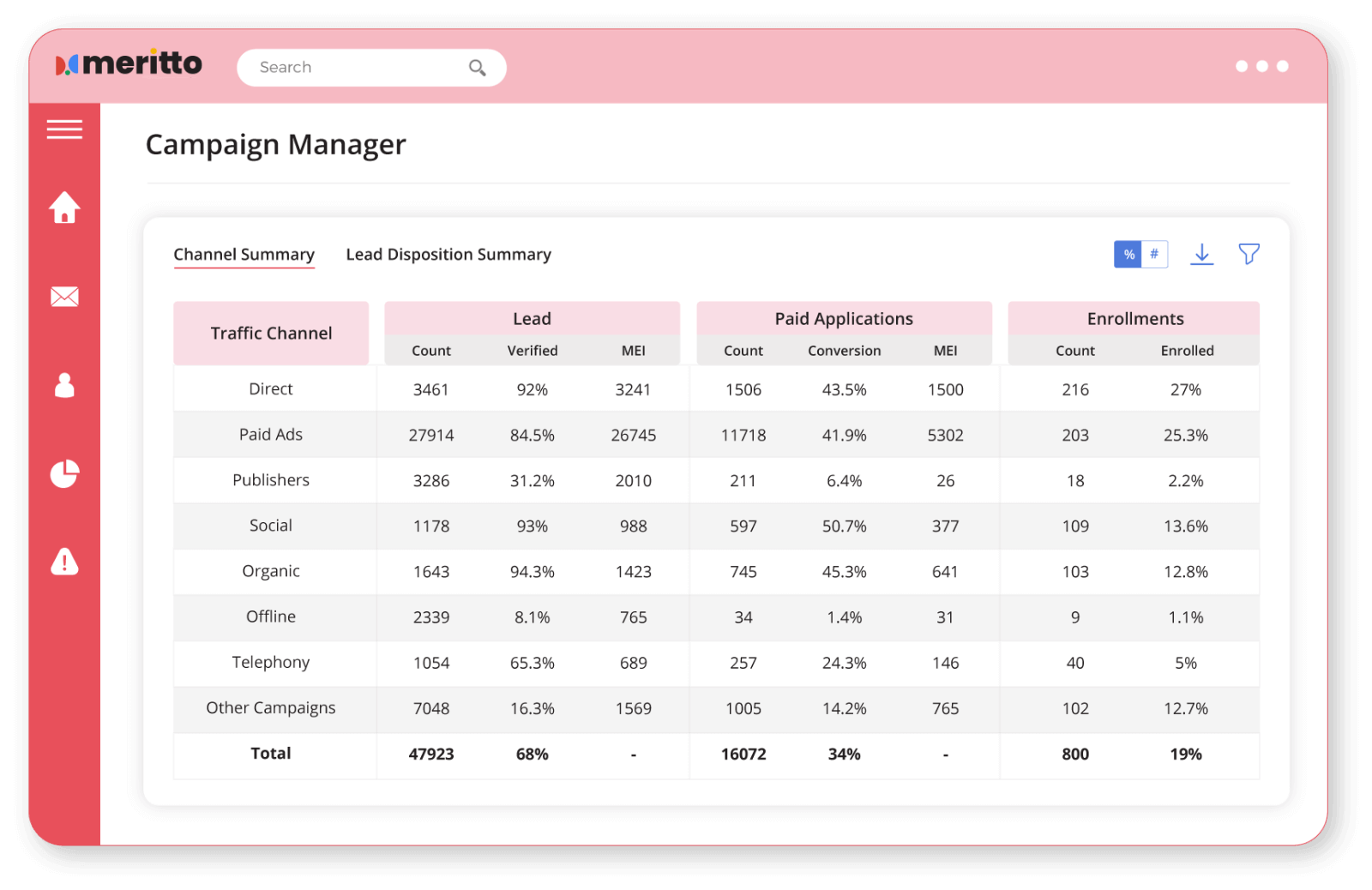Image resolution: width=1372 pixels, height=890 pixels.
Task: Download the channel summary report
Action: 1202,254
